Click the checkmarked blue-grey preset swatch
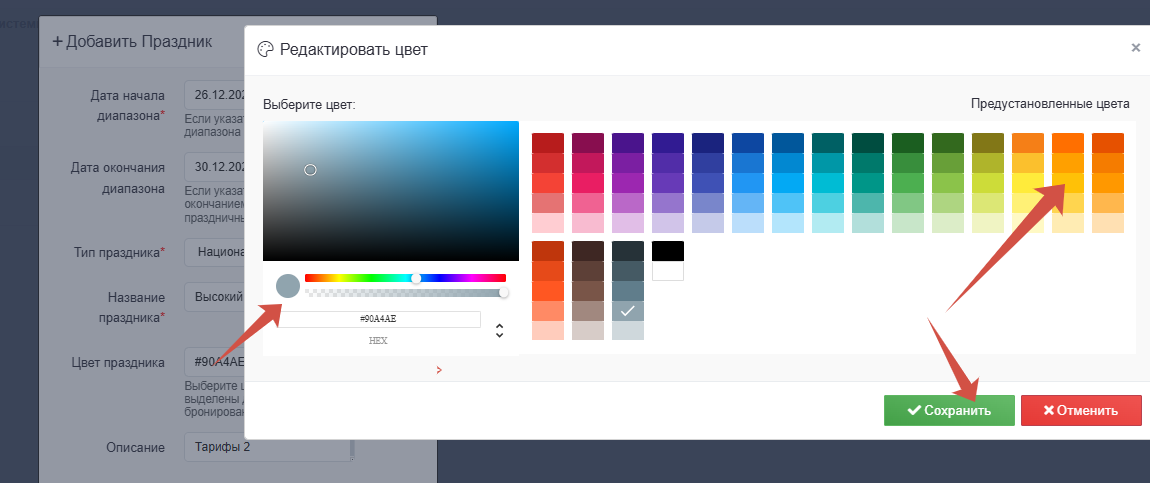 pos(627,311)
